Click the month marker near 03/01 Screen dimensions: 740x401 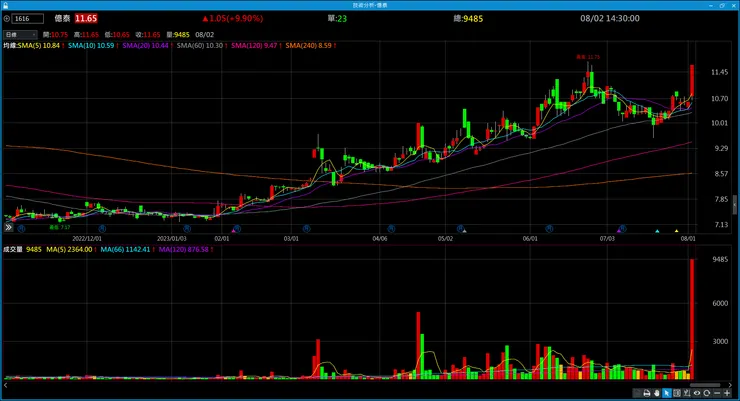(x=307, y=228)
